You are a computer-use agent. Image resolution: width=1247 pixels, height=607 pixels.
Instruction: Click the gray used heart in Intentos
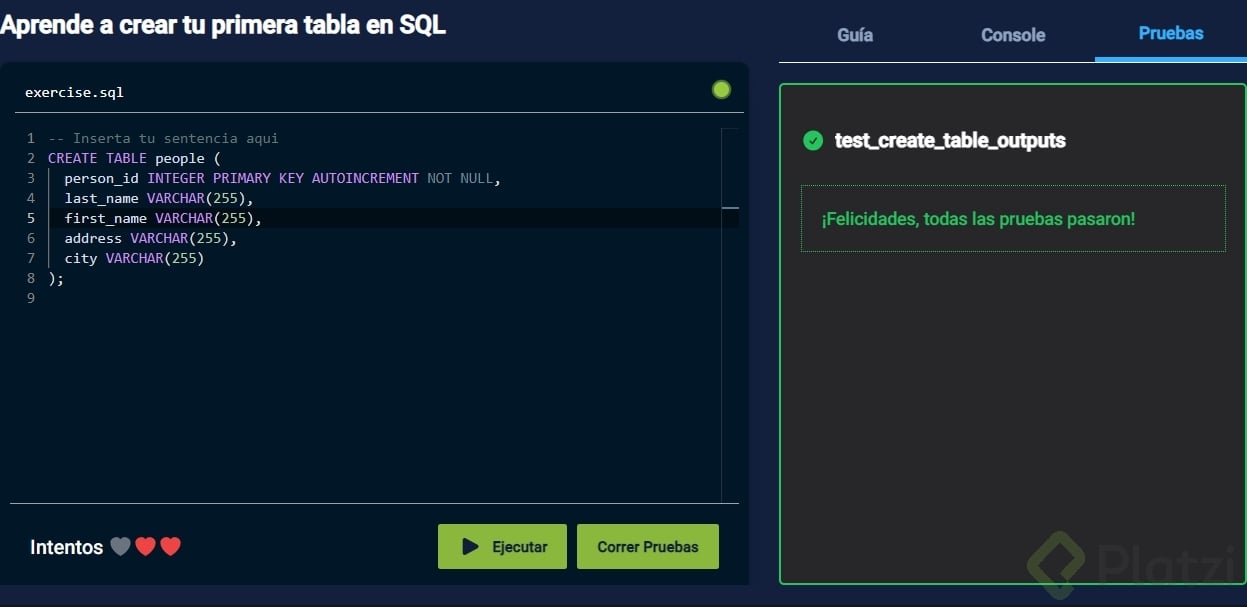point(120,547)
